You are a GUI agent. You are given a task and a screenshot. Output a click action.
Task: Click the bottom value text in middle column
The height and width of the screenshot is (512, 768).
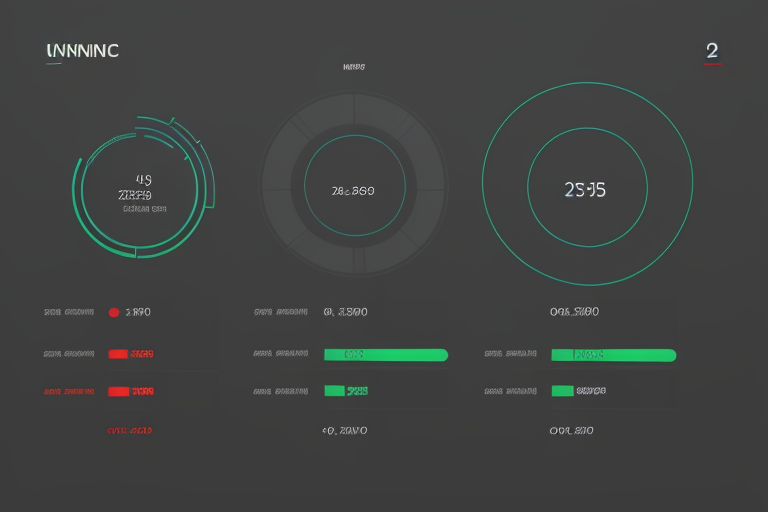point(344,430)
